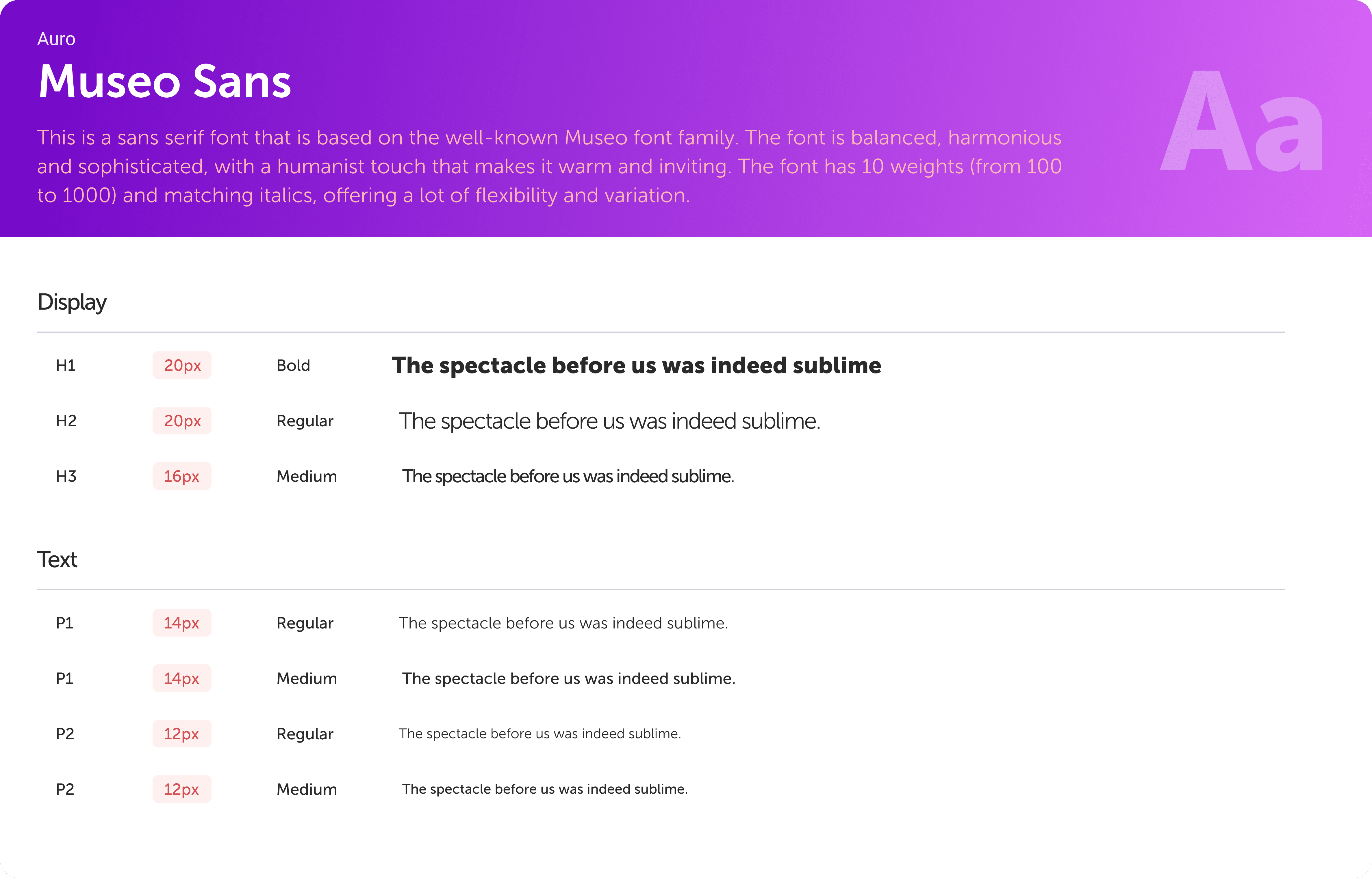Viewport: 1372px width, 878px height.
Task: Click the H2 Regular sample sentence
Action: pos(609,421)
